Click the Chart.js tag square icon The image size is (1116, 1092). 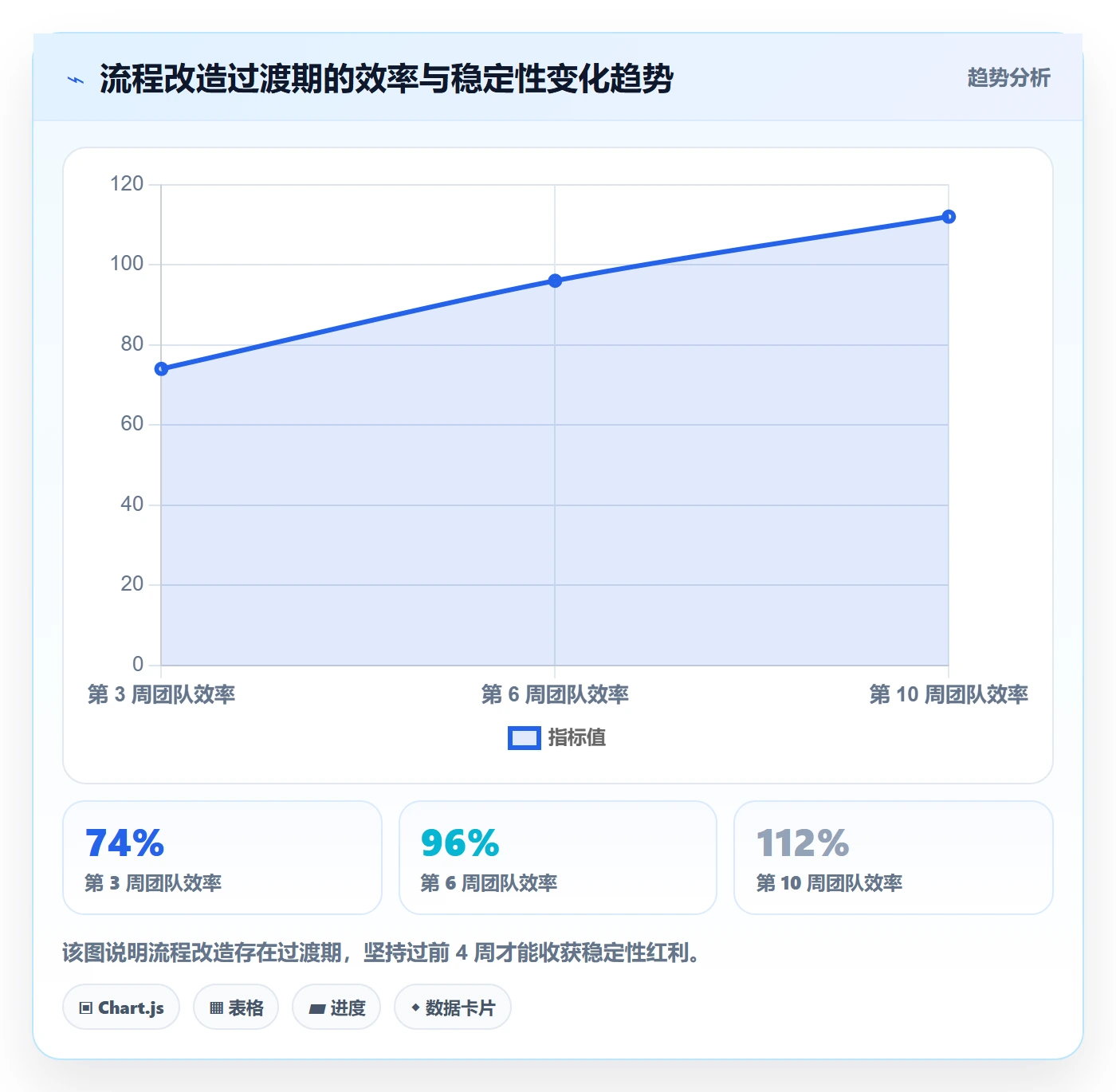click(x=86, y=1008)
